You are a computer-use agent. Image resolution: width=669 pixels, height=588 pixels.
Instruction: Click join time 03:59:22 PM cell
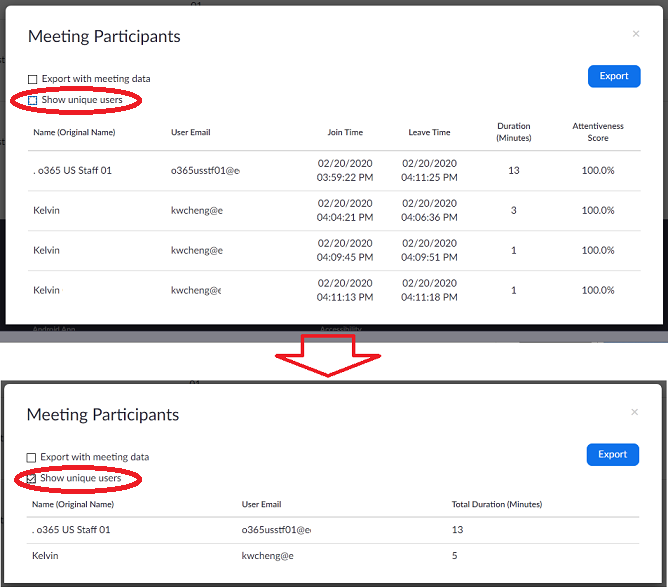click(x=345, y=171)
